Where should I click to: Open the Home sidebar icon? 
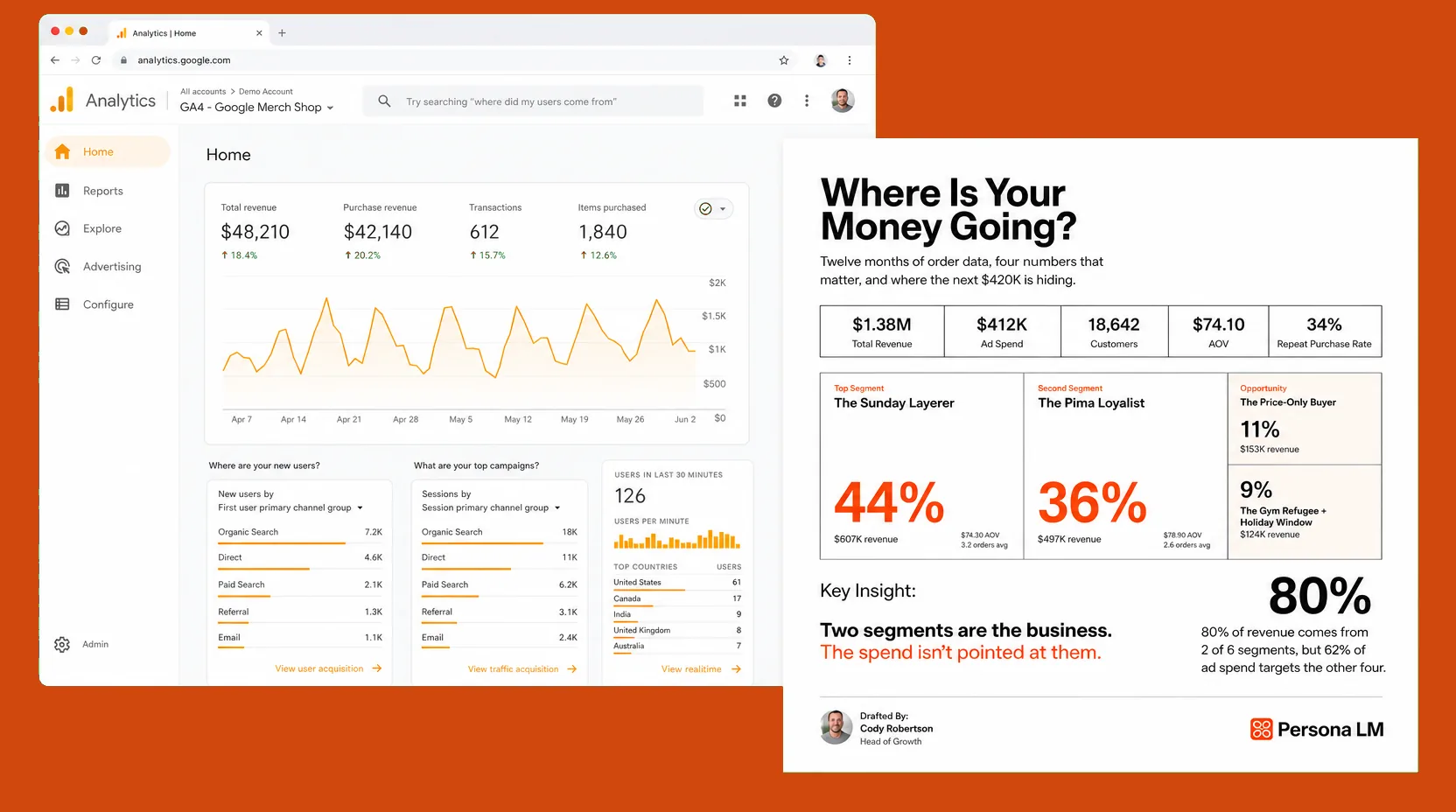[62, 151]
